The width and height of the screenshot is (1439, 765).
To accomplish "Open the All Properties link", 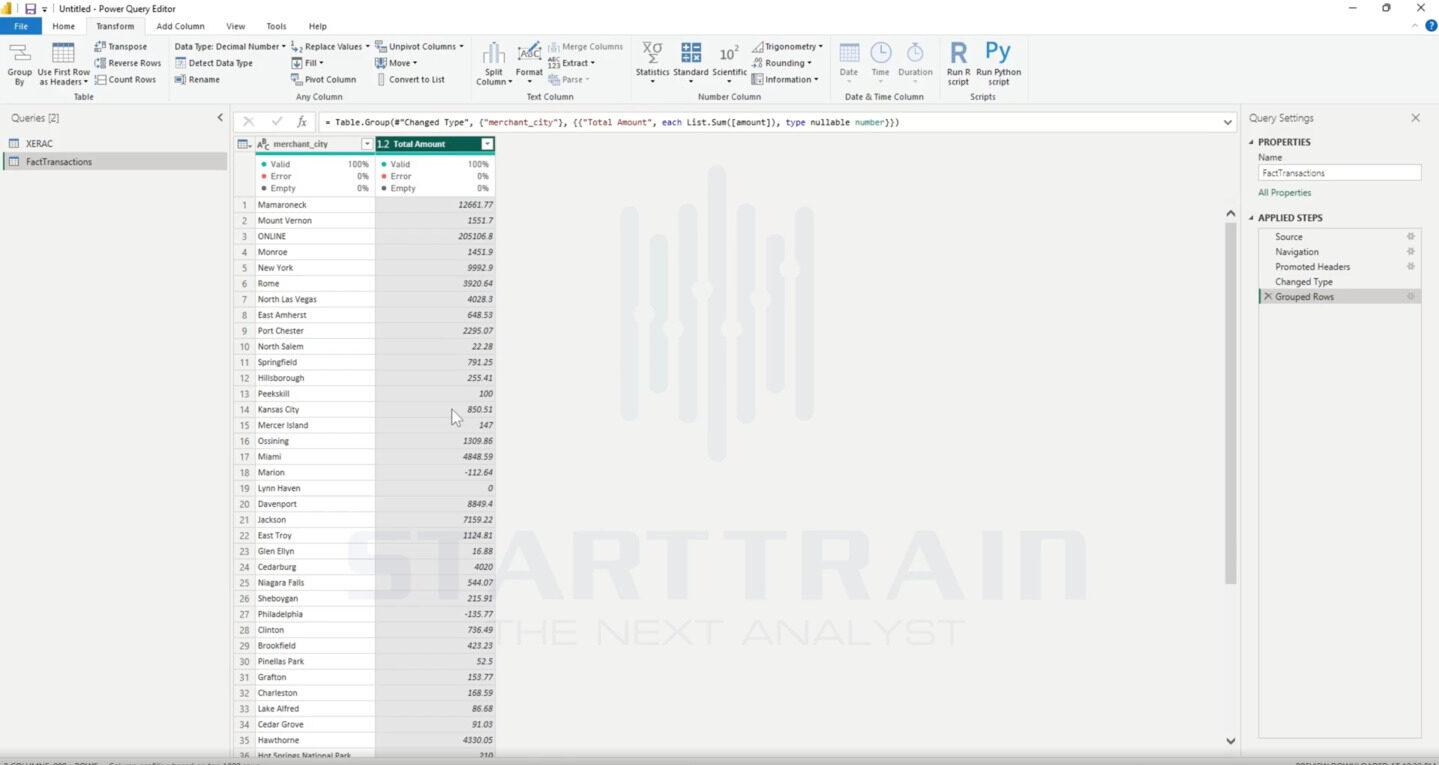I will click(1284, 193).
